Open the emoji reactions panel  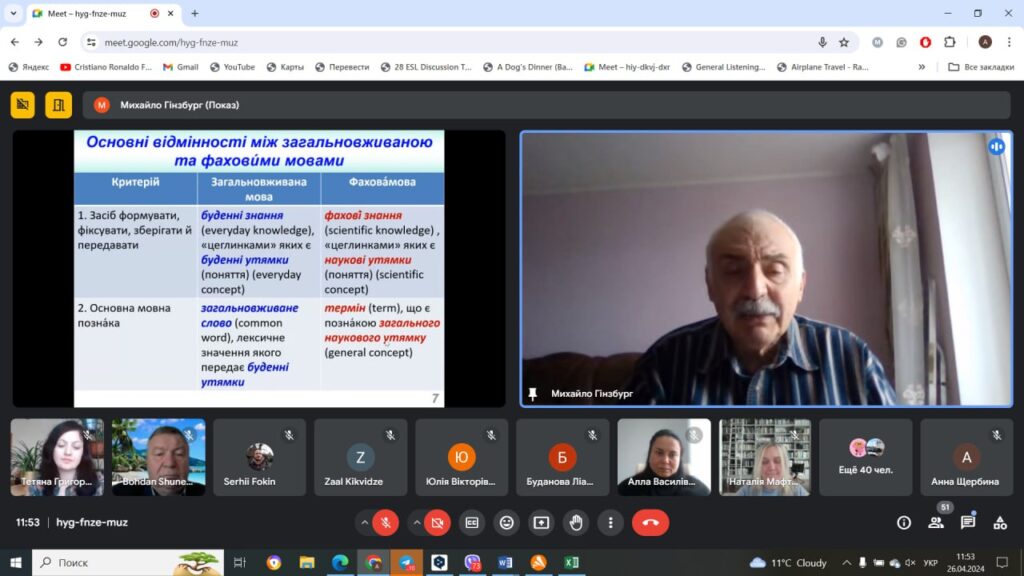click(507, 522)
